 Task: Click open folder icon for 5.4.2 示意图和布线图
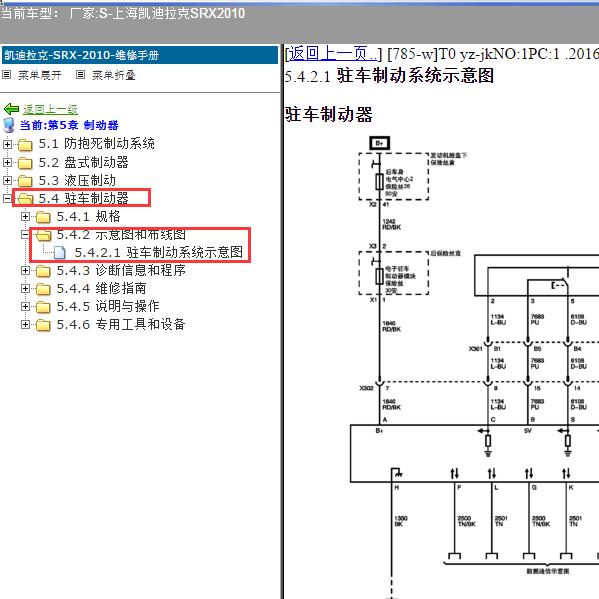[44, 235]
